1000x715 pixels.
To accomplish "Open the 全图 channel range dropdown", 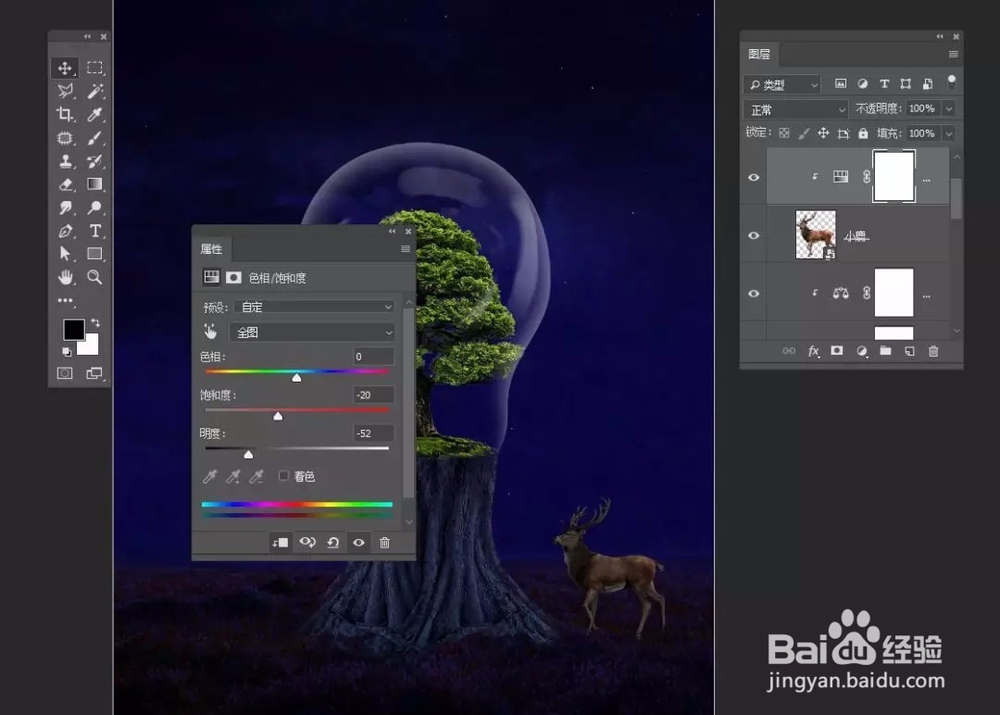I will pos(312,332).
